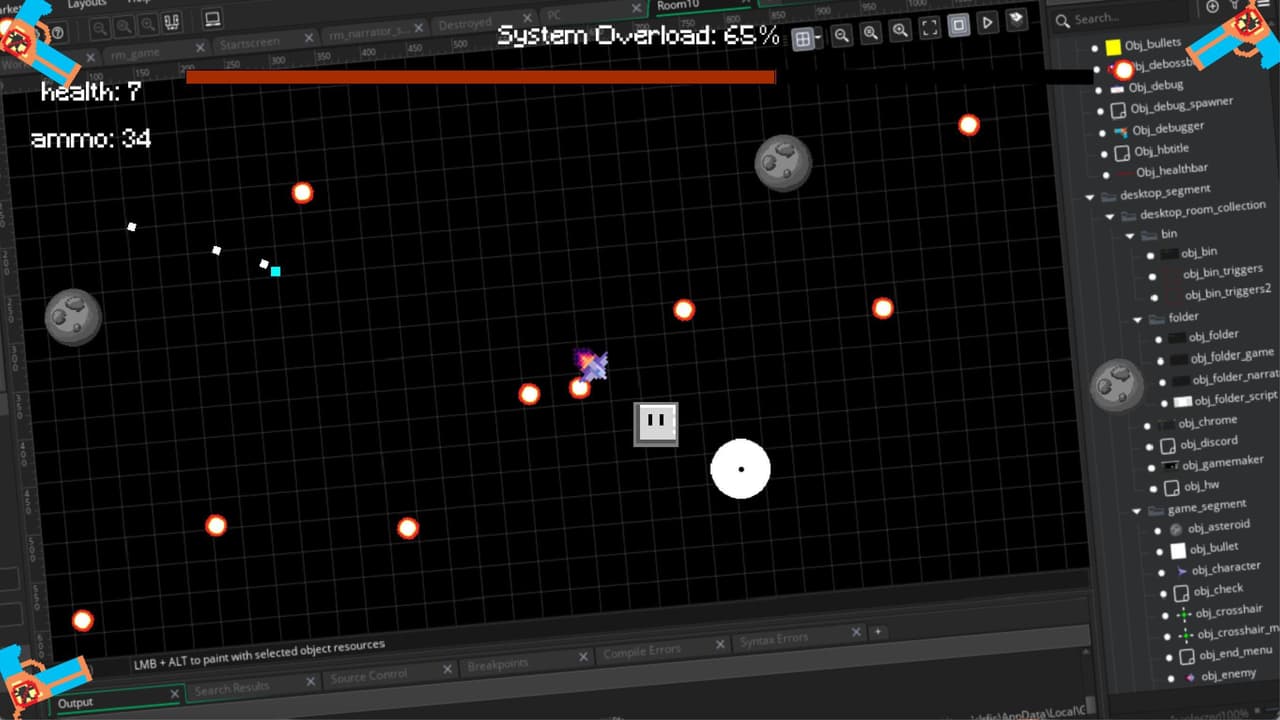Click the laptop target icon in top toolbar
The image size is (1280, 720).
click(212, 18)
